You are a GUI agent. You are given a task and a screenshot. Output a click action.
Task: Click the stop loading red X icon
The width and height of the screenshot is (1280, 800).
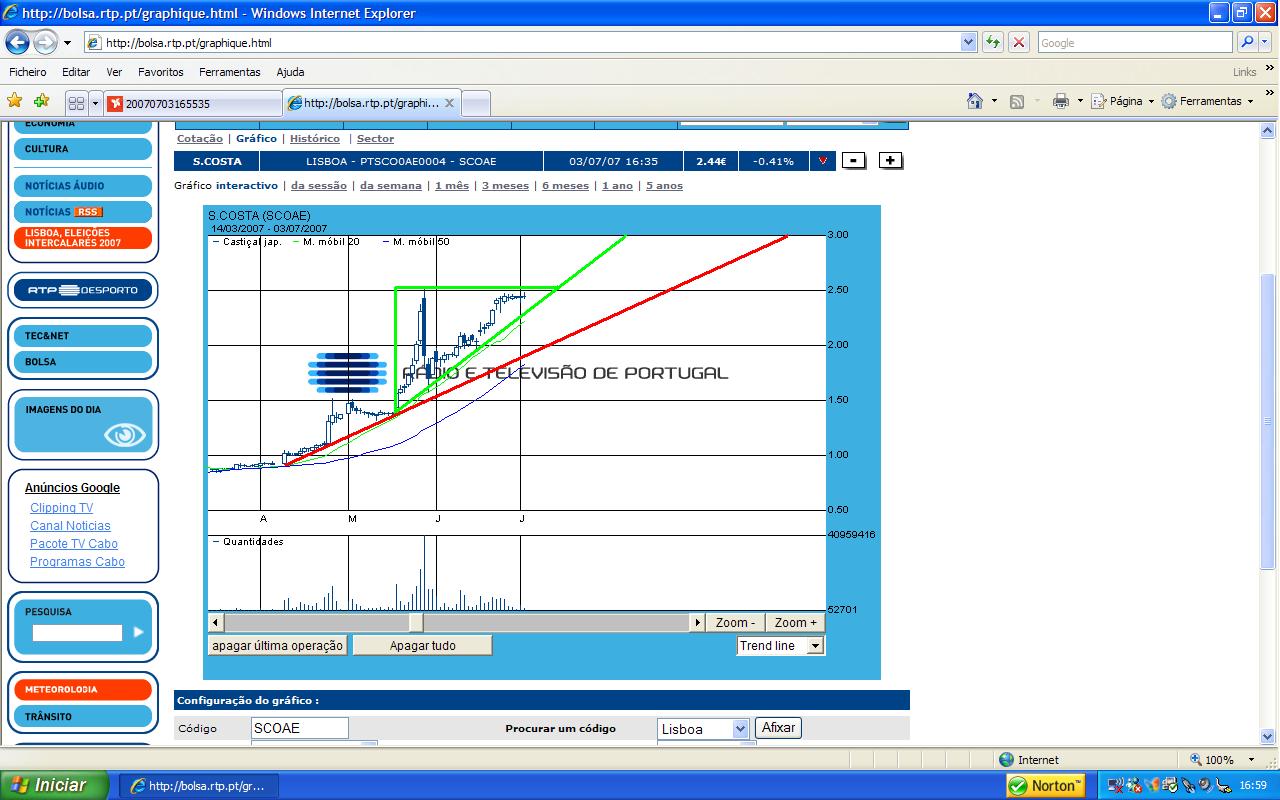point(1019,42)
